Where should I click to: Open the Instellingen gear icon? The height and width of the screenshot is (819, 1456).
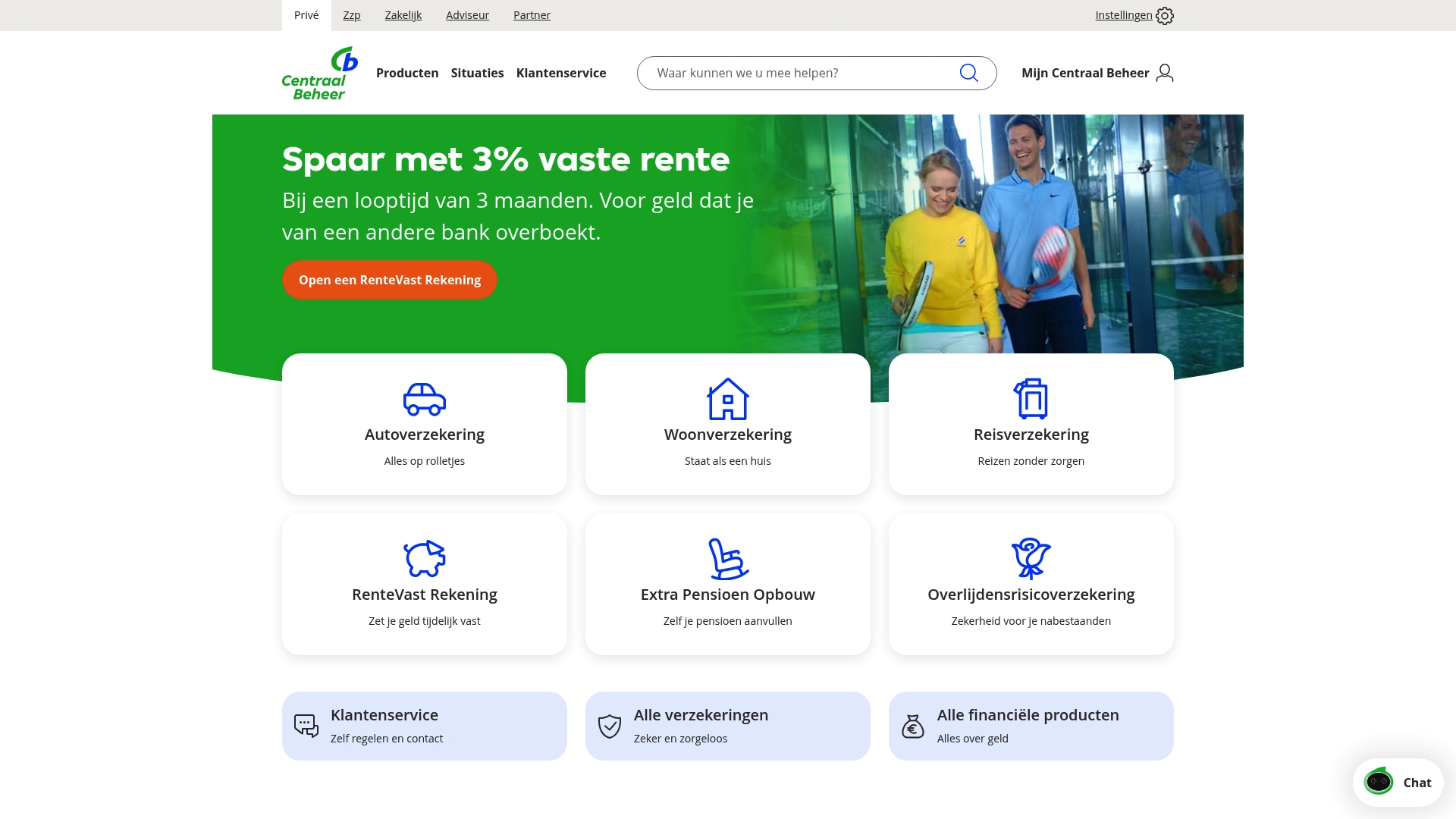click(1164, 15)
